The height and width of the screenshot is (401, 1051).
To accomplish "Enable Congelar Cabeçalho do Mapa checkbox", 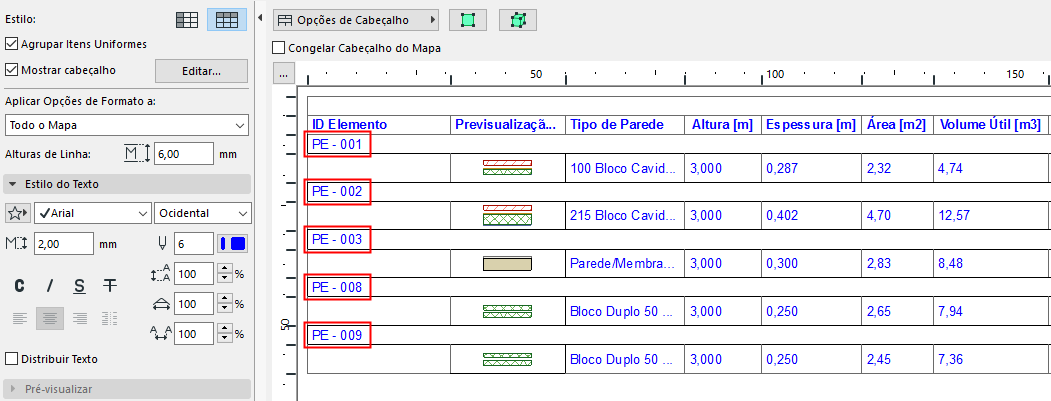I will [x=279, y=48].
